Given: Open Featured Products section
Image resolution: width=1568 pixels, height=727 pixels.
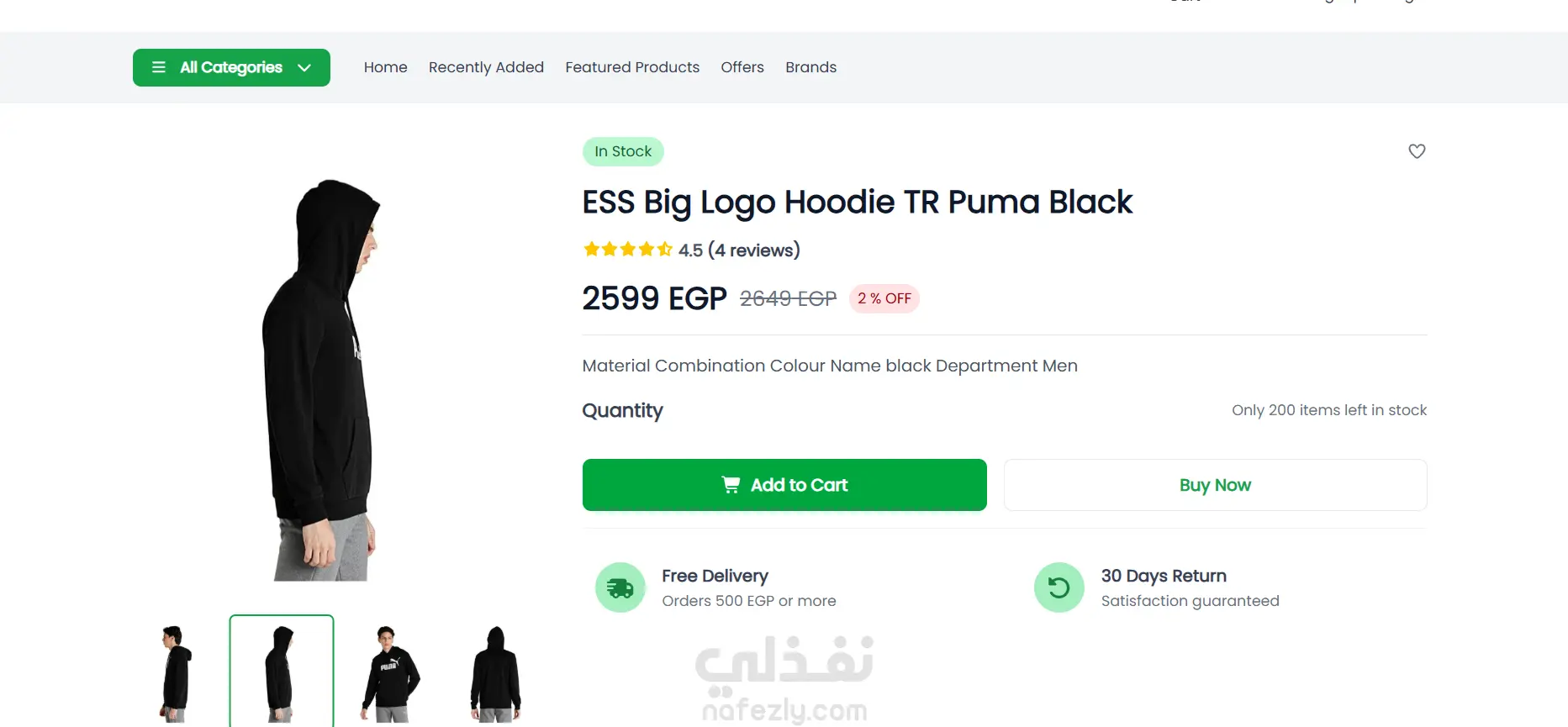Looking at the screenshot, I should (x=632, y=67).
